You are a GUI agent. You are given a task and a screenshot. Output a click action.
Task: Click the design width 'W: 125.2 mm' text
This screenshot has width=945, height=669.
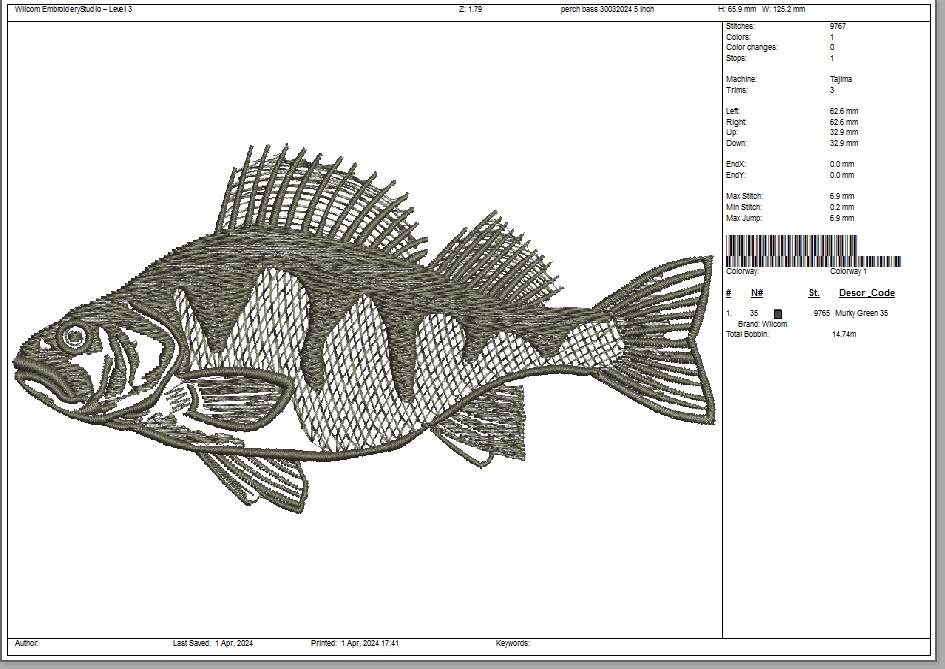(x=783, y=9)
